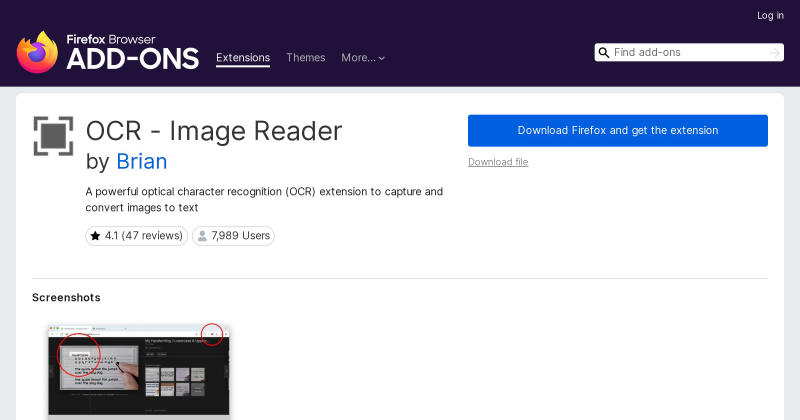Click the star rating icon

pos(95,236)
